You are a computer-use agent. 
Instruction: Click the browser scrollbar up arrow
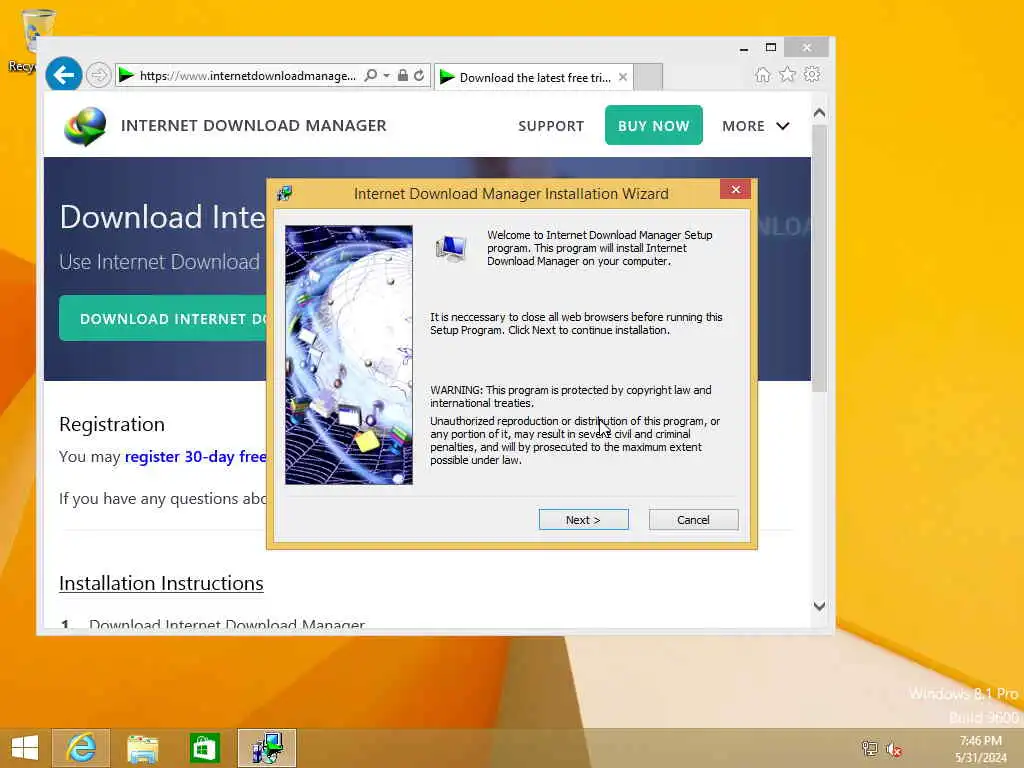(820, 113)
